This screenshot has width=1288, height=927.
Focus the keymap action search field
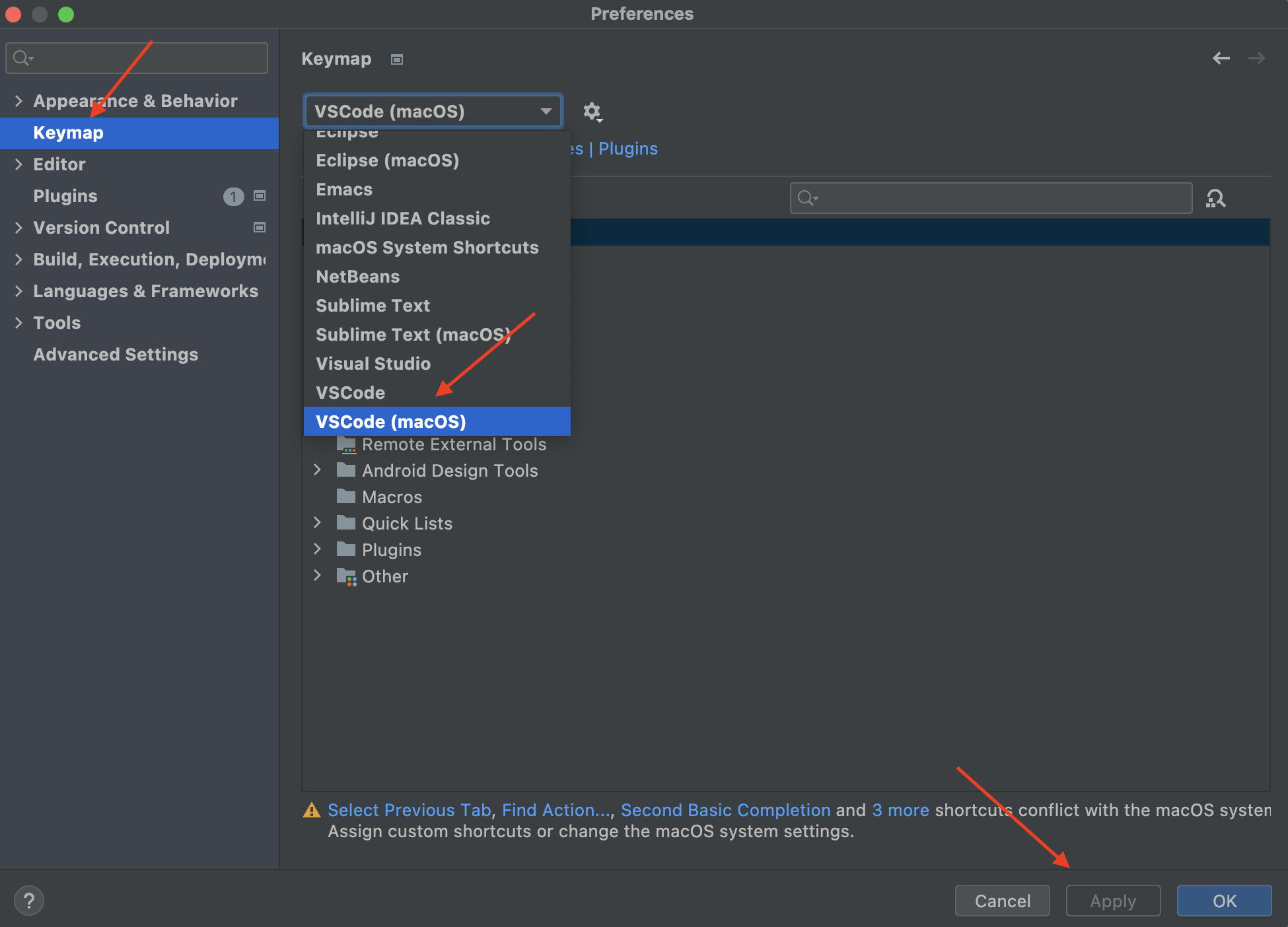[991, 198]
